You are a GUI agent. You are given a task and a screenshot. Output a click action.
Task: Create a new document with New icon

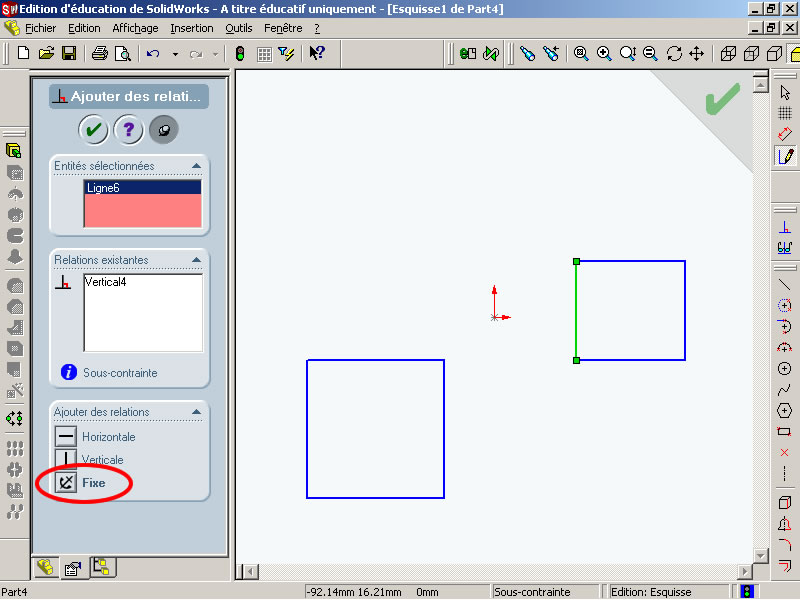(x=23, y=54)
